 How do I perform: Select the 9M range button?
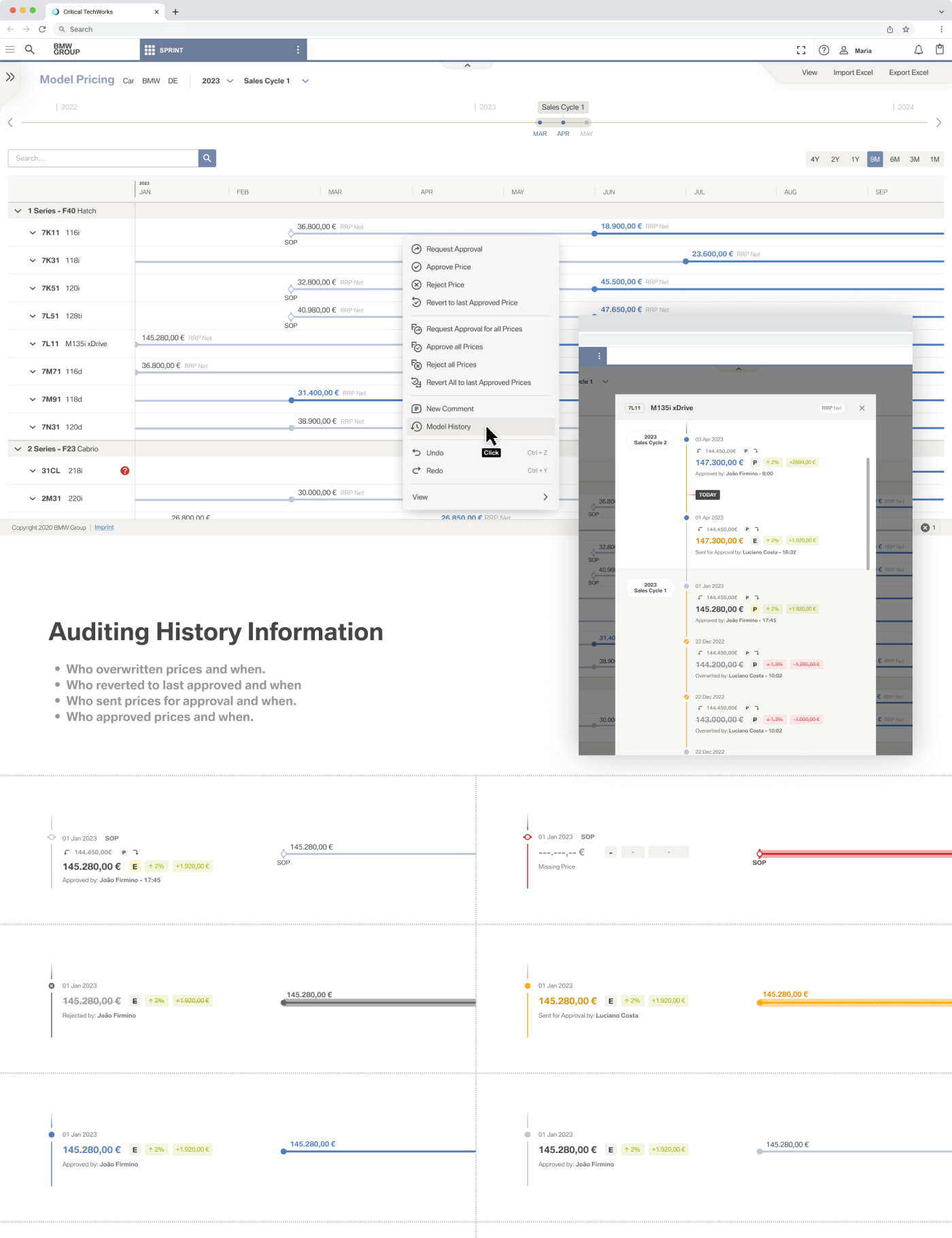[x=875, y=159]
